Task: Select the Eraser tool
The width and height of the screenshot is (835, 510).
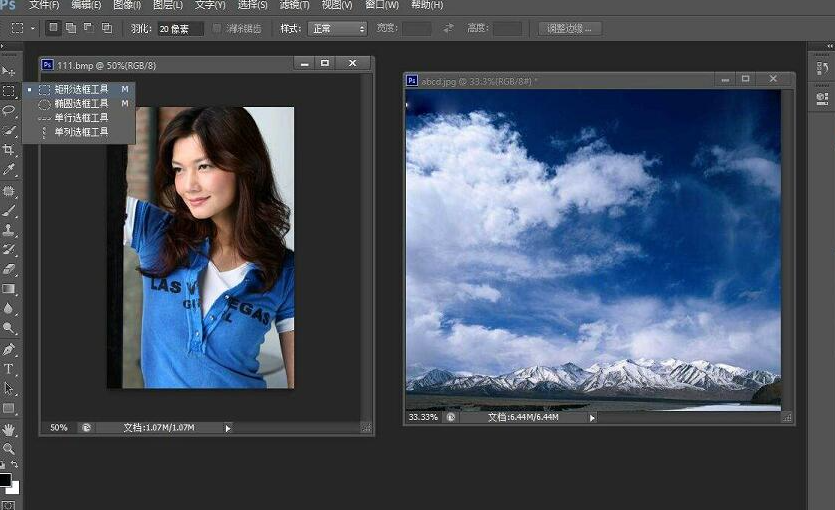Action: tap(9, 269)
